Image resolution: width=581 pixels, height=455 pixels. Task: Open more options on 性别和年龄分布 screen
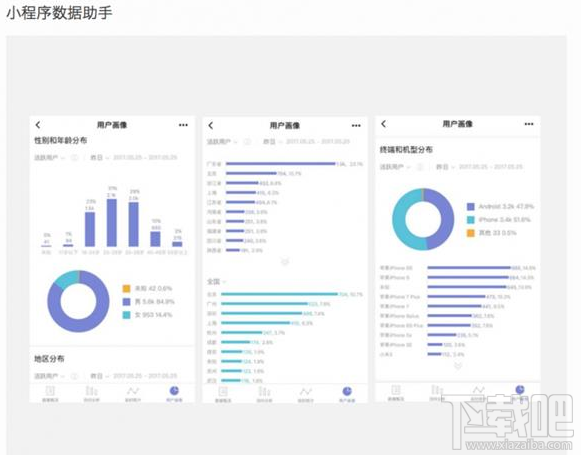point(183,125)
